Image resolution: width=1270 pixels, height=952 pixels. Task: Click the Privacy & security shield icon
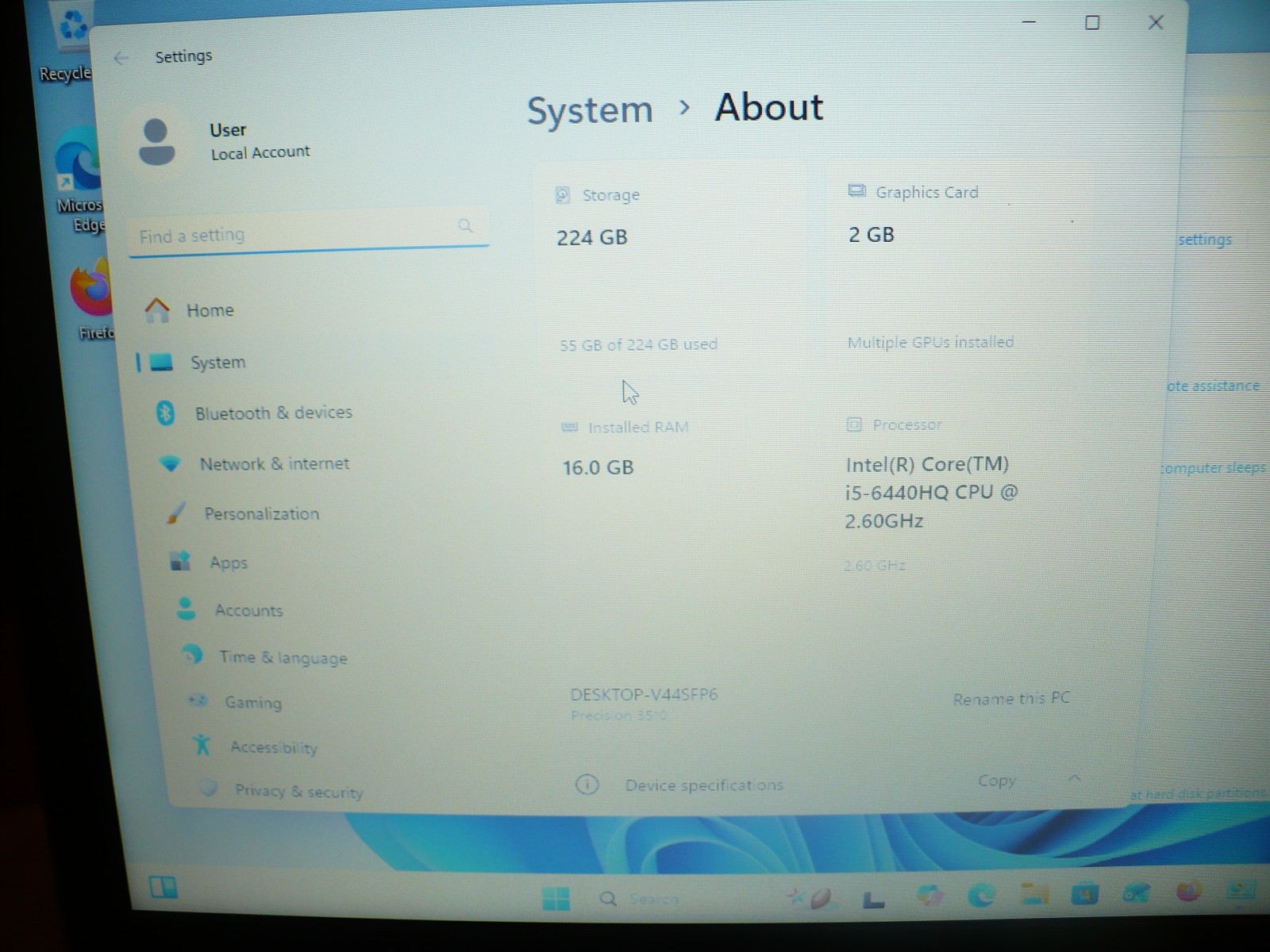click(x=208, y=788)
